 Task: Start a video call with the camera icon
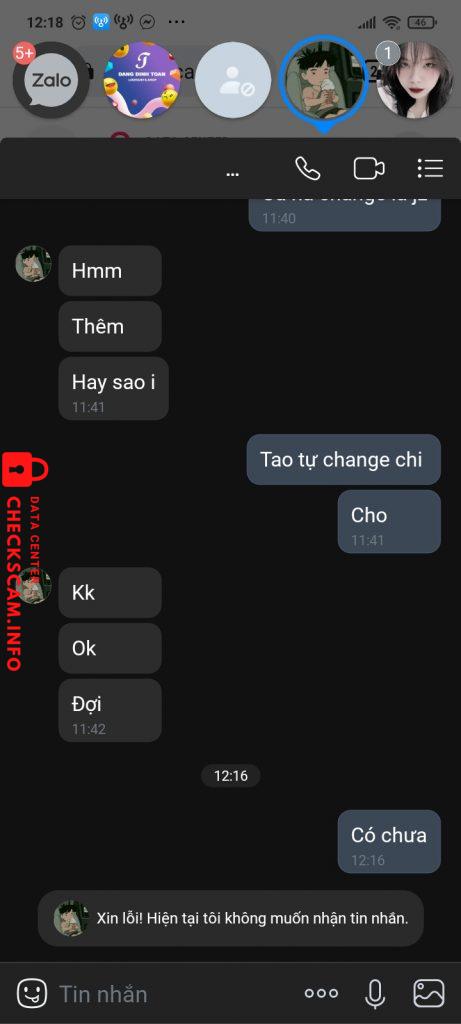(369, 168)
